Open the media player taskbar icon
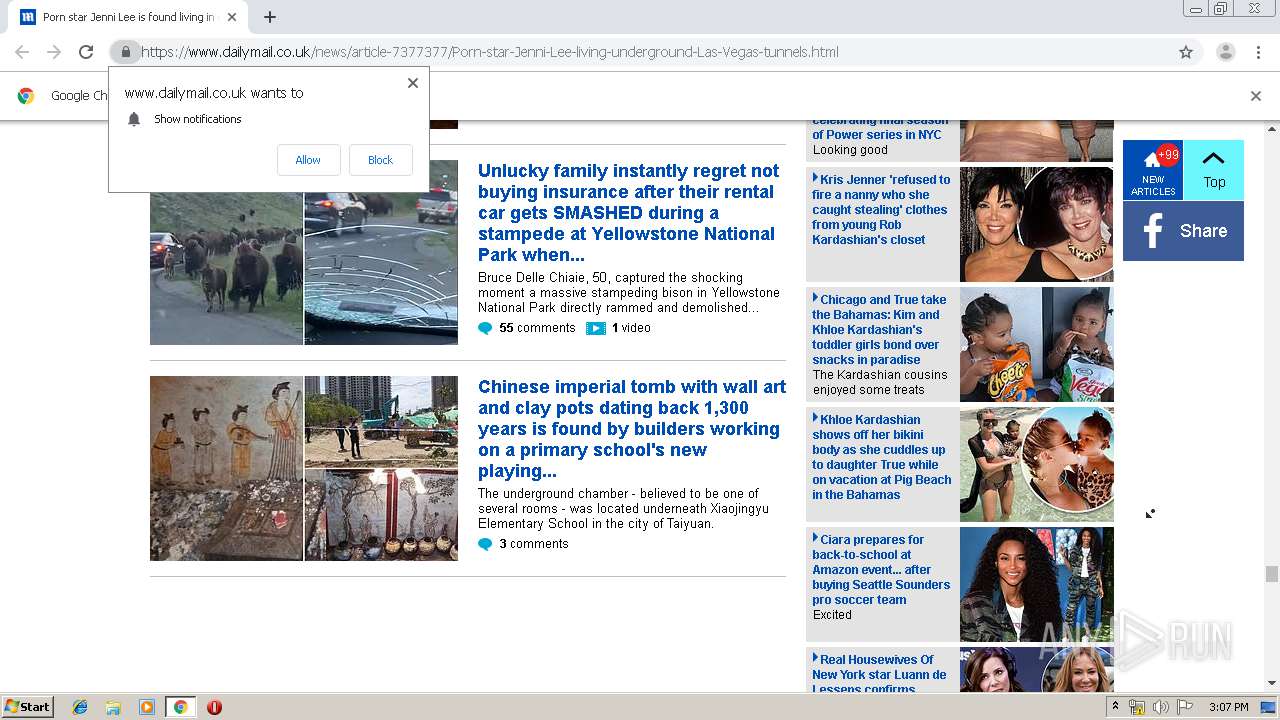The height and width of the screenshot is (720, 1280). [x=147, y=707]
